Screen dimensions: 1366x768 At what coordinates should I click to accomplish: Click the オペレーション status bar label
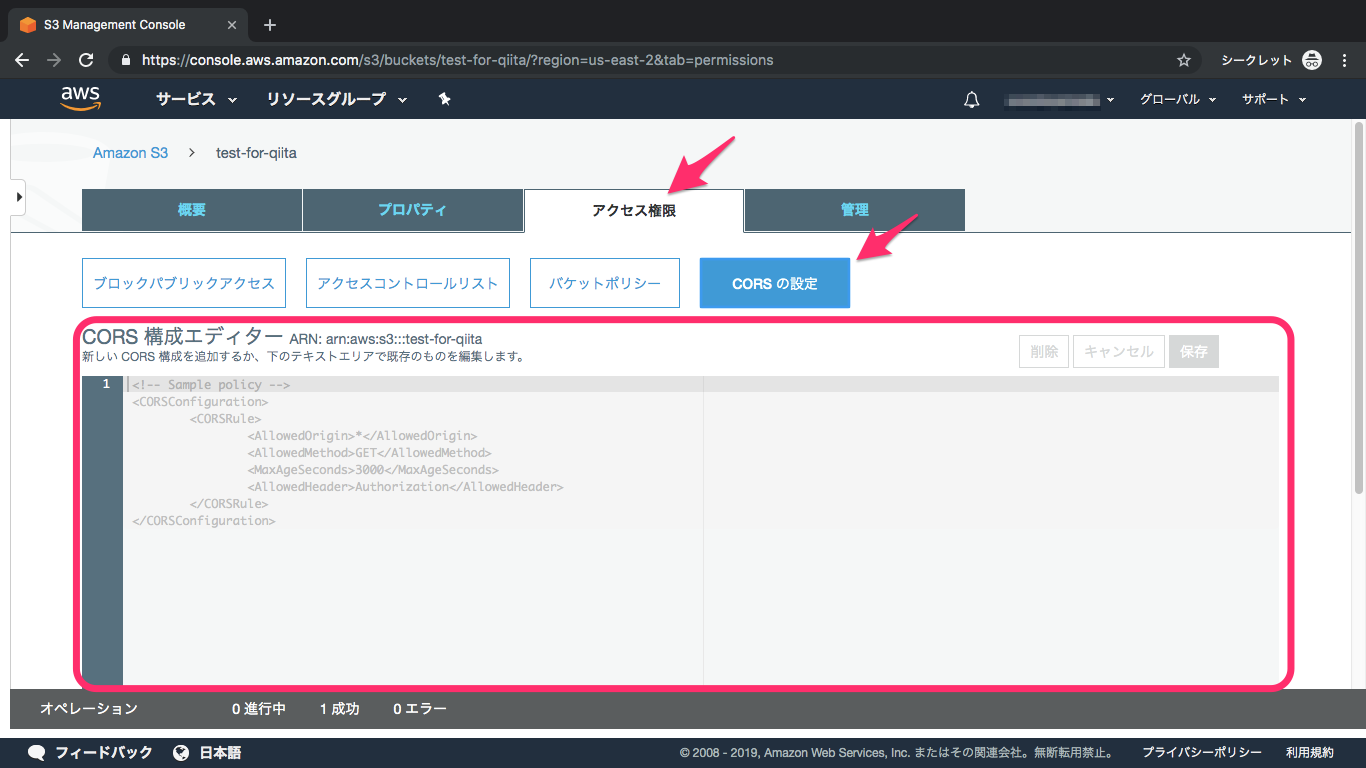pos(89,709)
